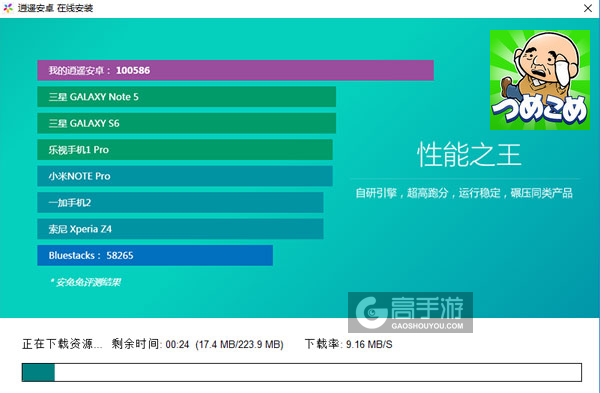Click the download progress bar
The image size is (600, 393).
pyautogui.click(x=302, y=372)
